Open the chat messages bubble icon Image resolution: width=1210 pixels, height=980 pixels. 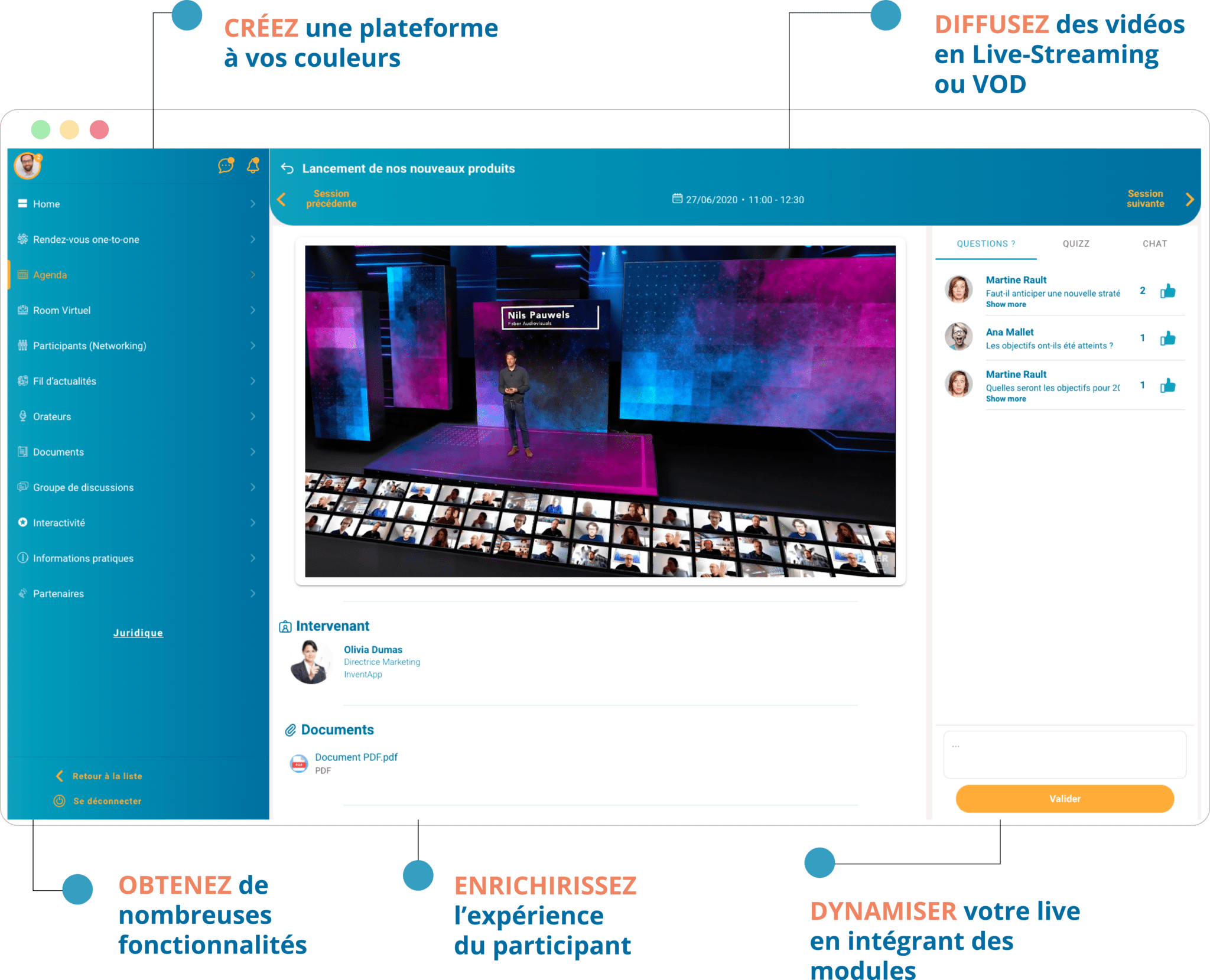(x=226, y=165)
